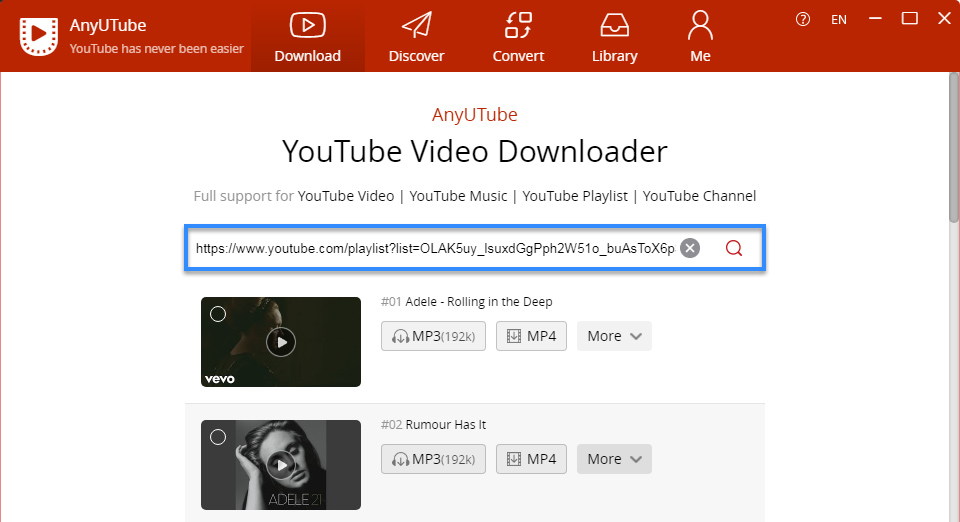Click the YouTube Music text
The height and width of the screenshot is (522, 960).
coord(458,196)
